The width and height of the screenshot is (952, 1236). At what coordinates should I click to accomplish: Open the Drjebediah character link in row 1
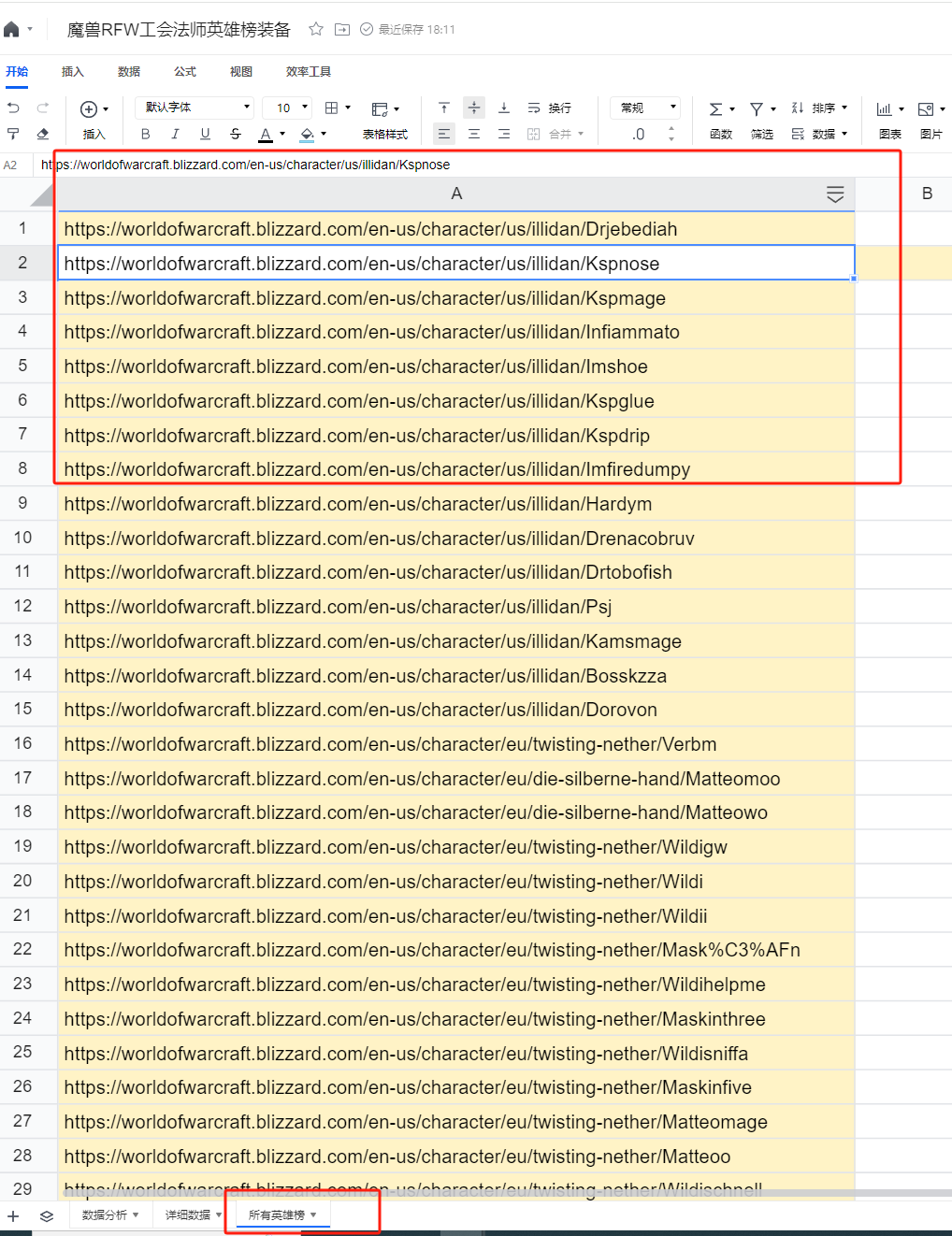(x=370, y=229)
